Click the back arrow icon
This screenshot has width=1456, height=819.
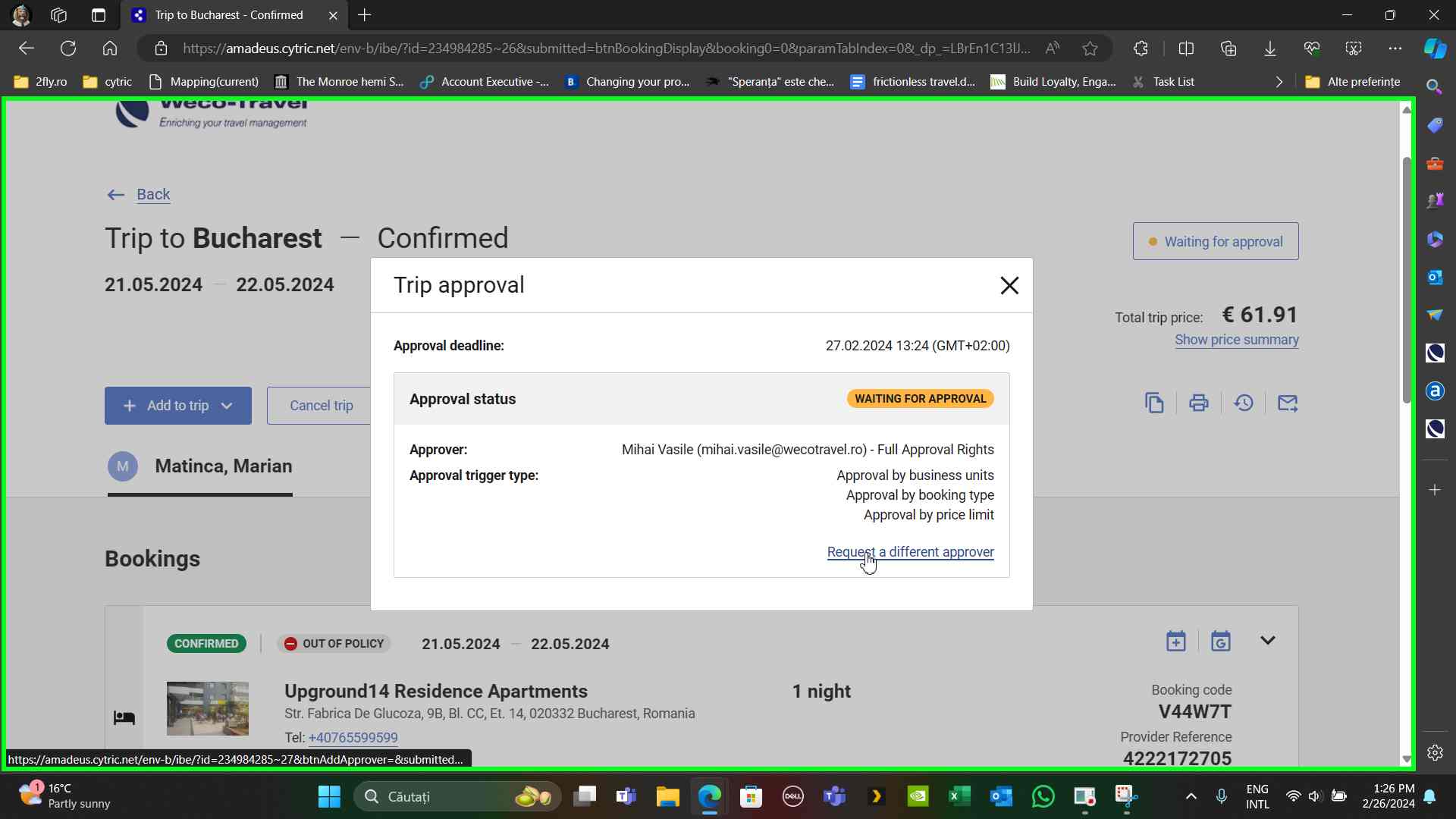point(115,195)
